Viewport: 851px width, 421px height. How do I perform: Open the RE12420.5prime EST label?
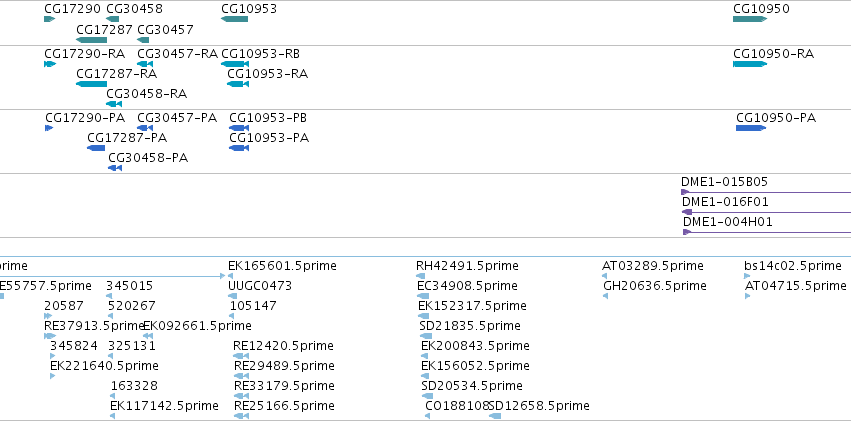point(283,346)
